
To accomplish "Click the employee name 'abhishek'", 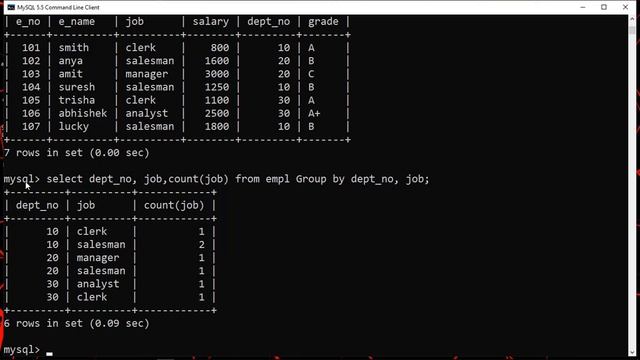I will (82, 113).
